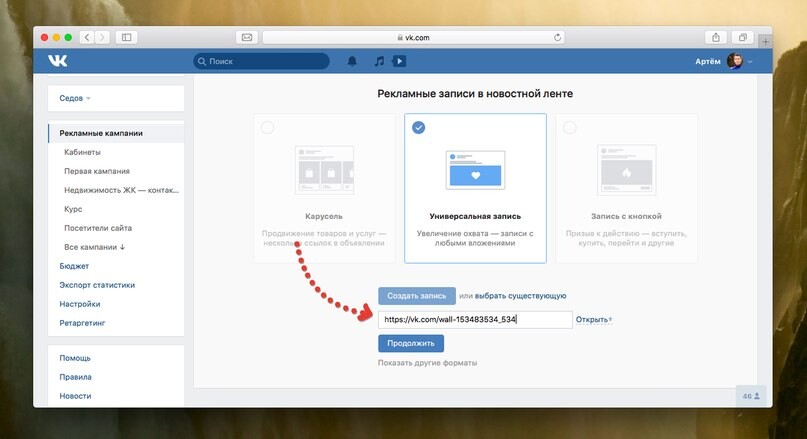The width and height of the screenshot is (807, 439).
Task: Open a new tab with plus button
Action: 765,42
